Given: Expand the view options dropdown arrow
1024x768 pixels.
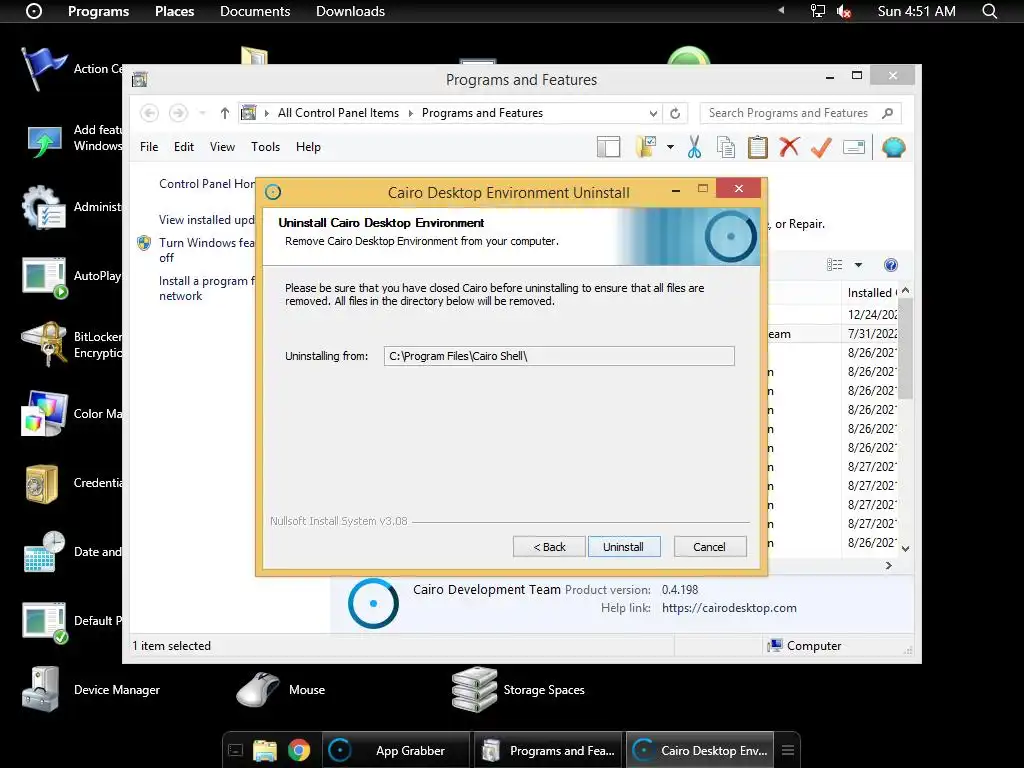Looking at the screenshot, I should [858, 264].
